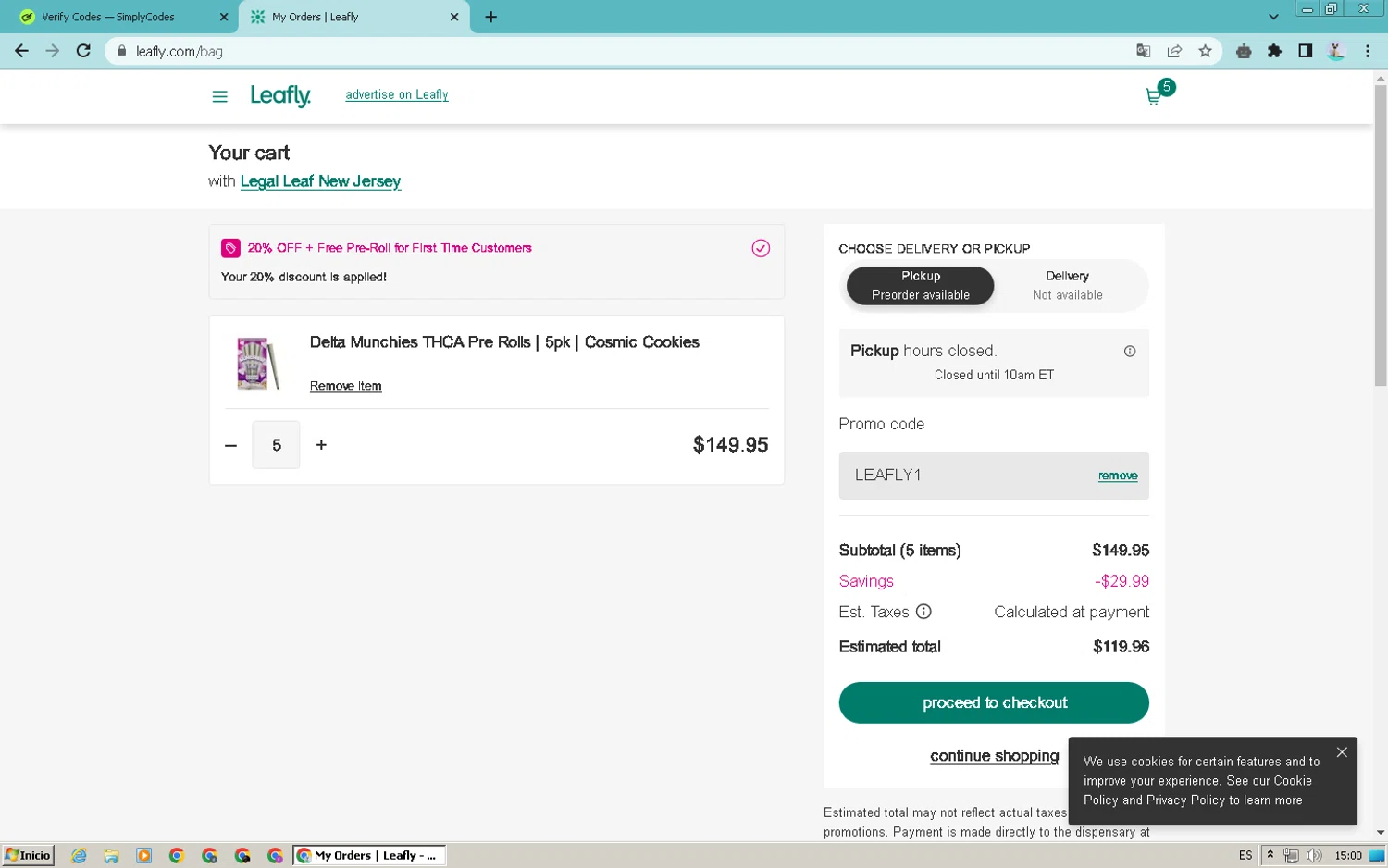Screen dimensions: 1388x868
Task: Click the page vertical scrollbar thumb
Action: pyautogui.click(x=1380, y=236)
